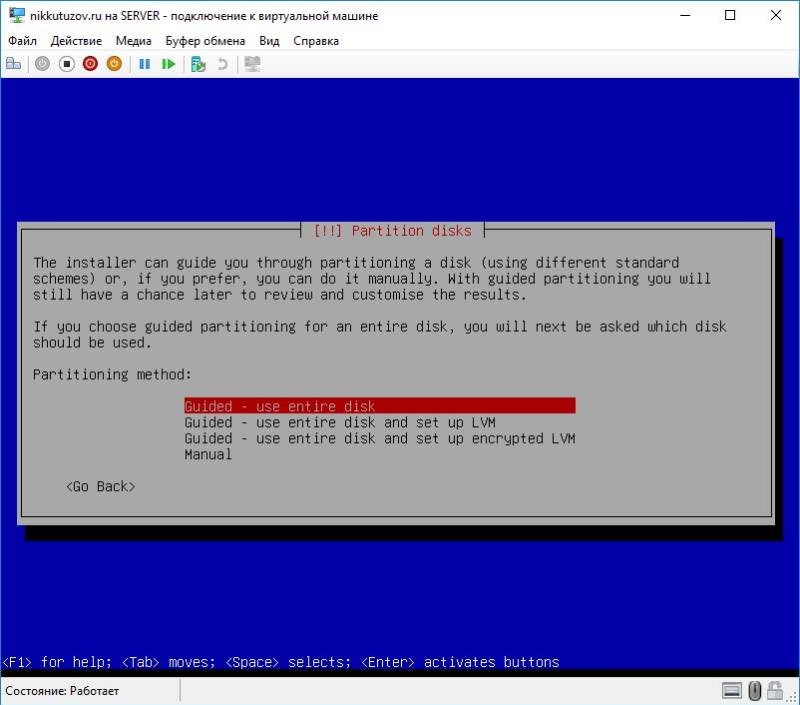Open the Файл menu
Viewport: 800px width, 705px height.
22,41
